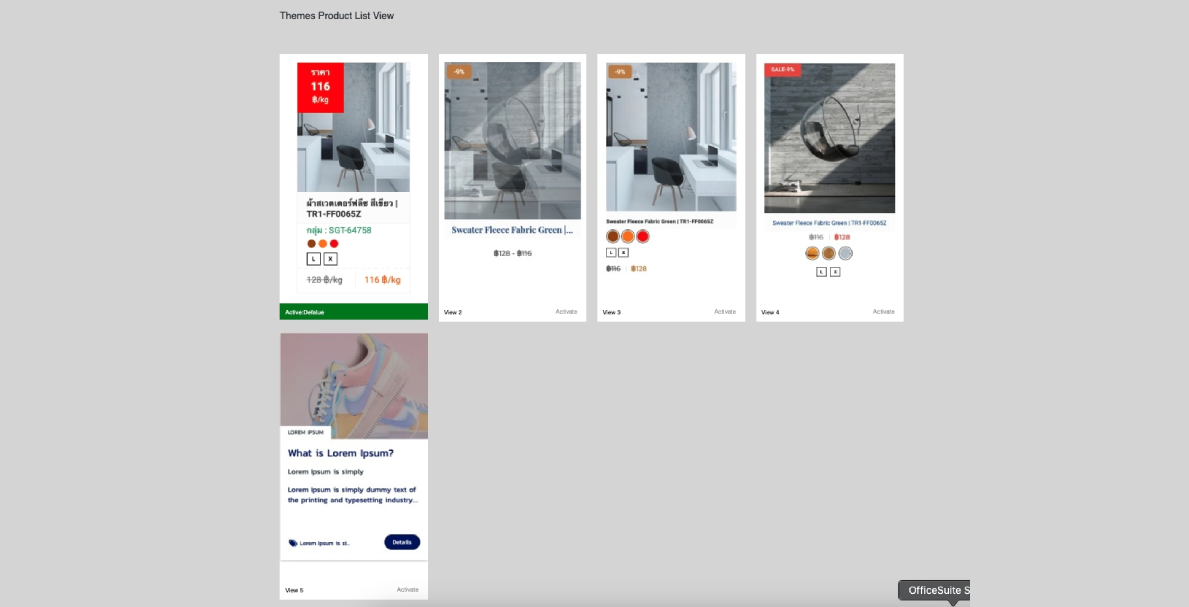1189x607 pixels.
Task: Pick the red color swatch in View 3
Action: [x=643, y=237]
